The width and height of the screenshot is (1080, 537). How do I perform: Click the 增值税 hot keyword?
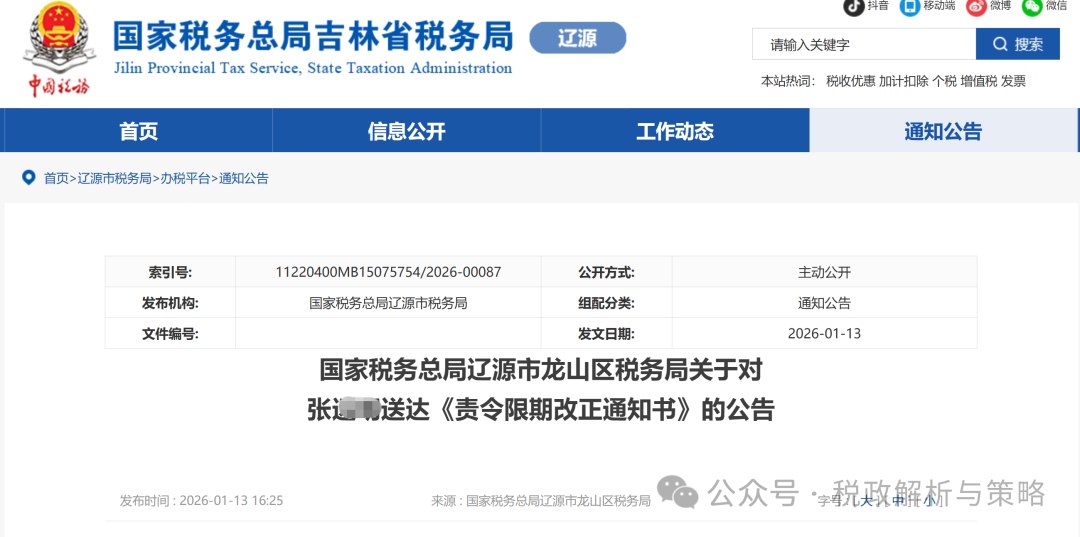pyautogui.click(x=978, y=81)
